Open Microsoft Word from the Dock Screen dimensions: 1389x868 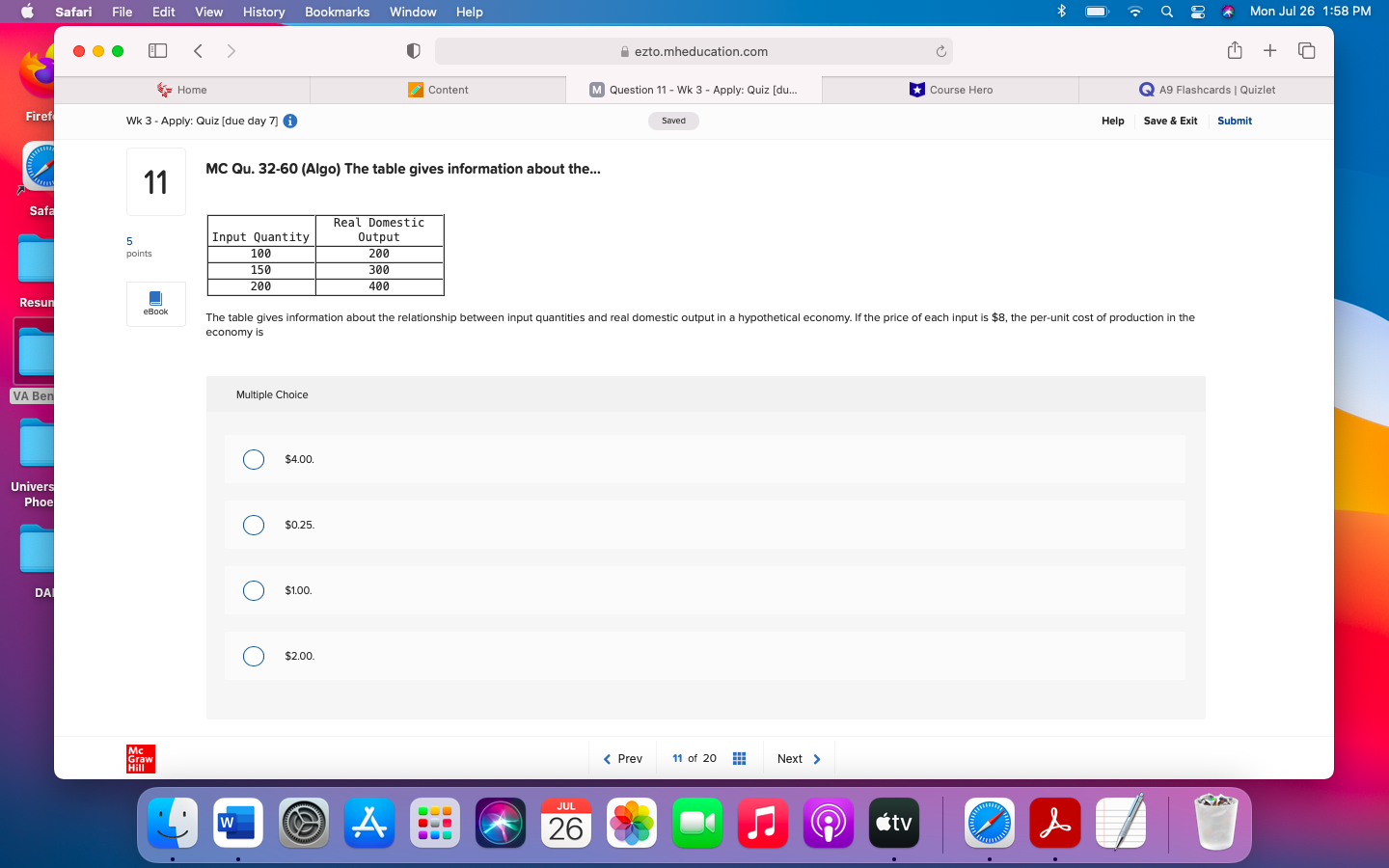pos(238,823)
